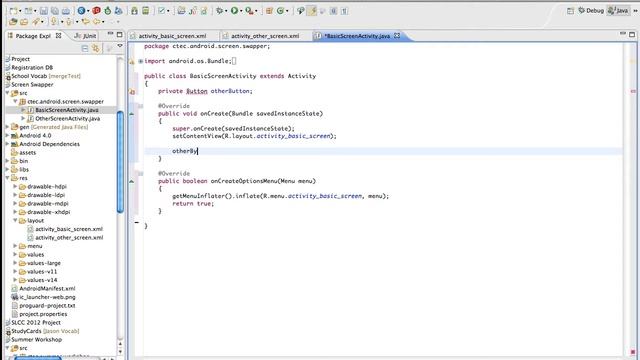Expand the menu folder
Screen dimensions: 640x360
(15, 246)
